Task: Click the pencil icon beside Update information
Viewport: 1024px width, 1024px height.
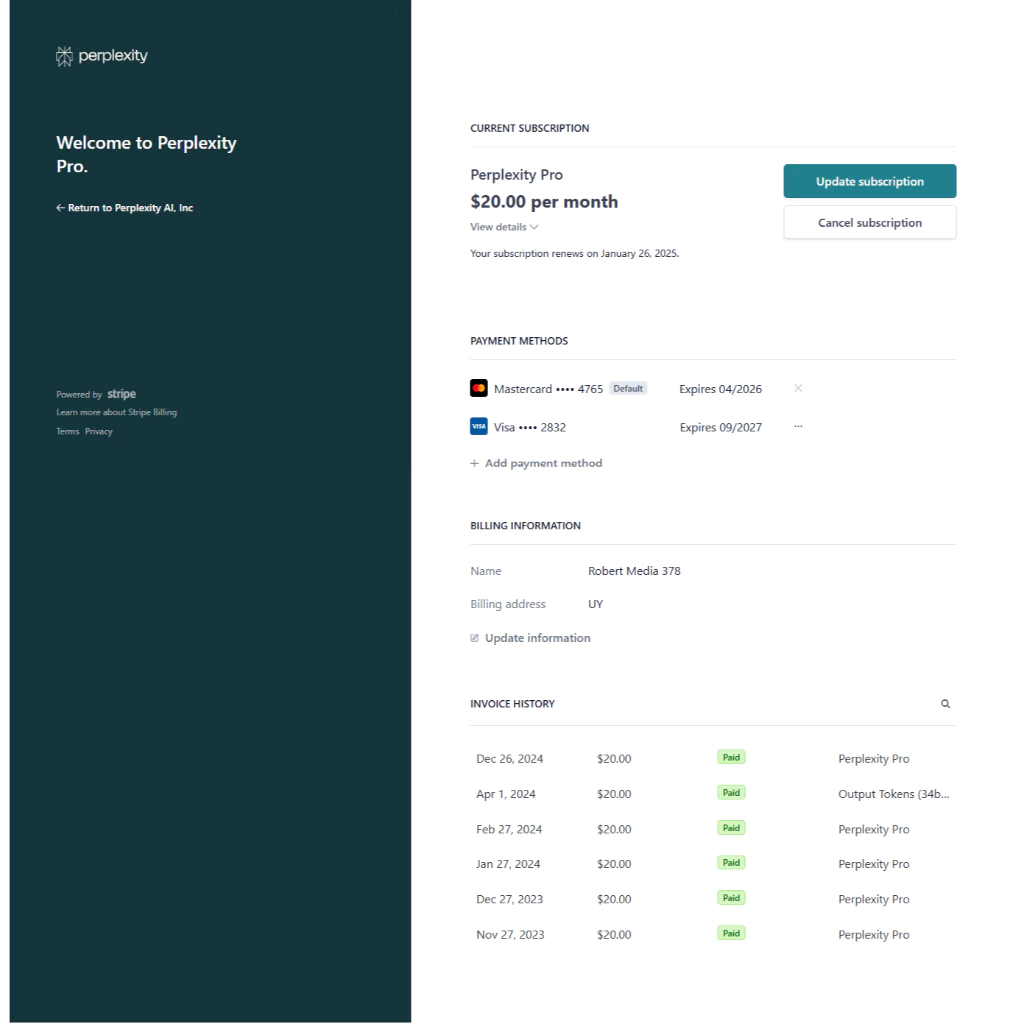Action: [x=475, y=638]
